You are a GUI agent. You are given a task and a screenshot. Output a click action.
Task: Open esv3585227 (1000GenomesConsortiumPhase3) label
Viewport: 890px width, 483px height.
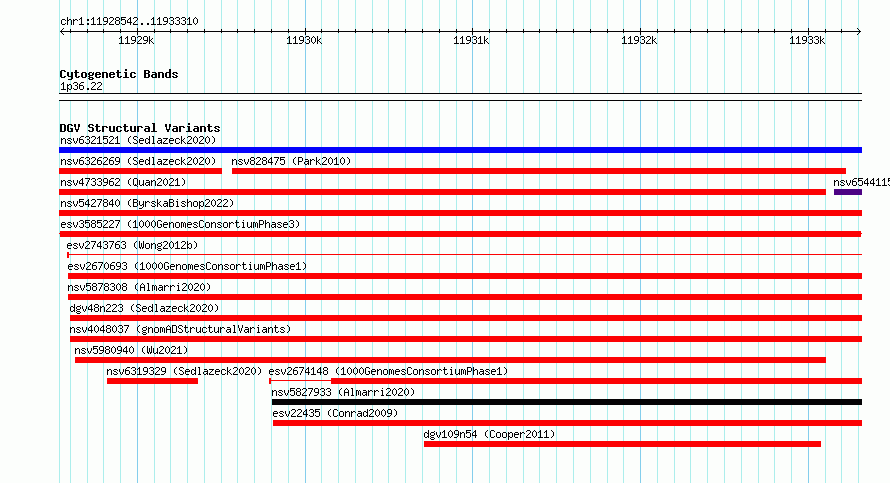(180, 224)
